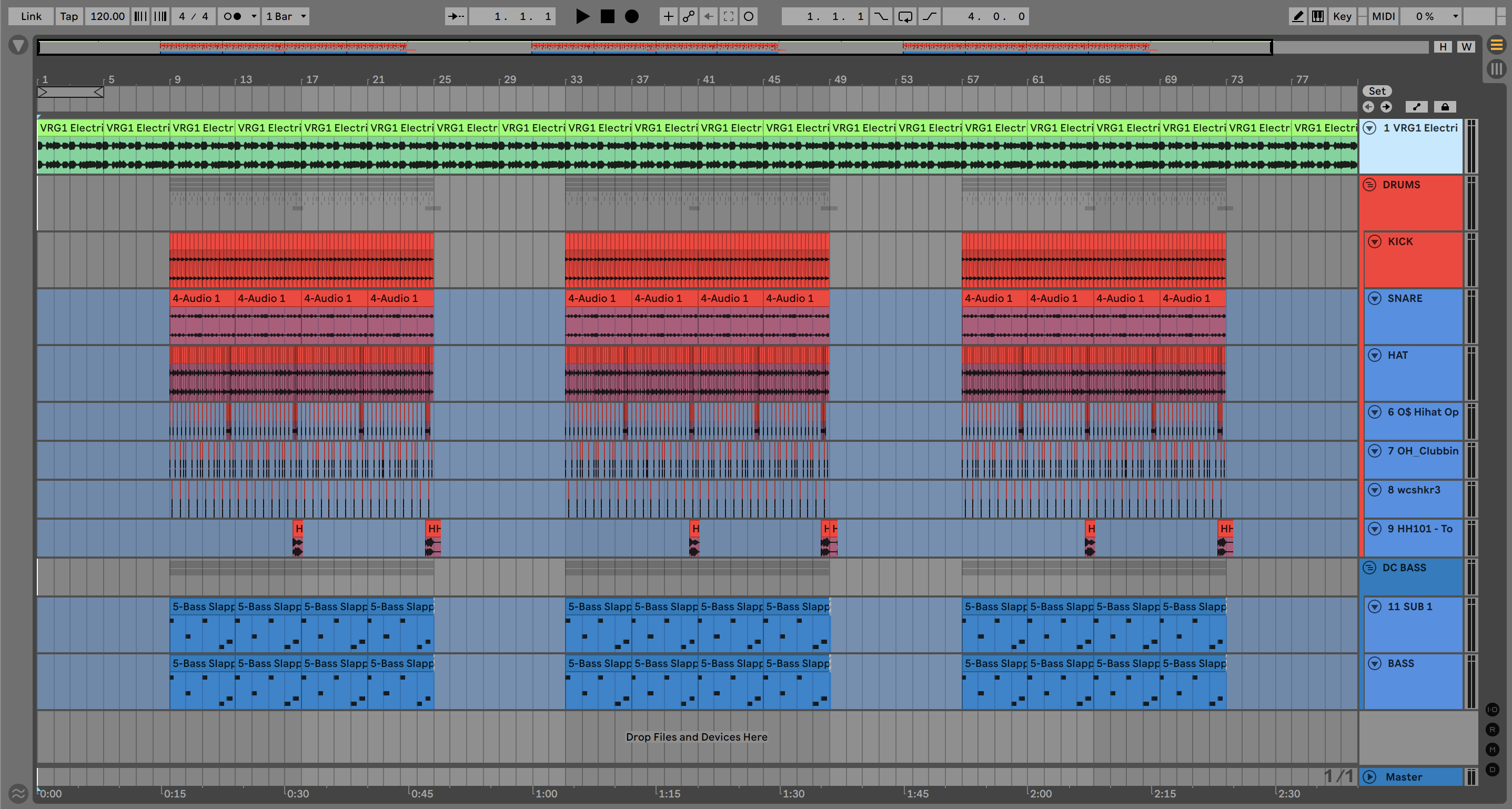This screenshot has width=1512, height=809.
Task: Select Arrangement View orange lines icon
Action: (1496, 45)
